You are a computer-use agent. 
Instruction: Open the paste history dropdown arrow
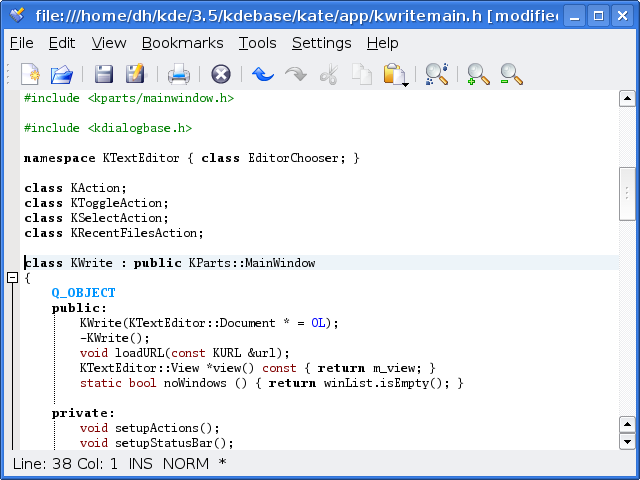click(406, 84)
